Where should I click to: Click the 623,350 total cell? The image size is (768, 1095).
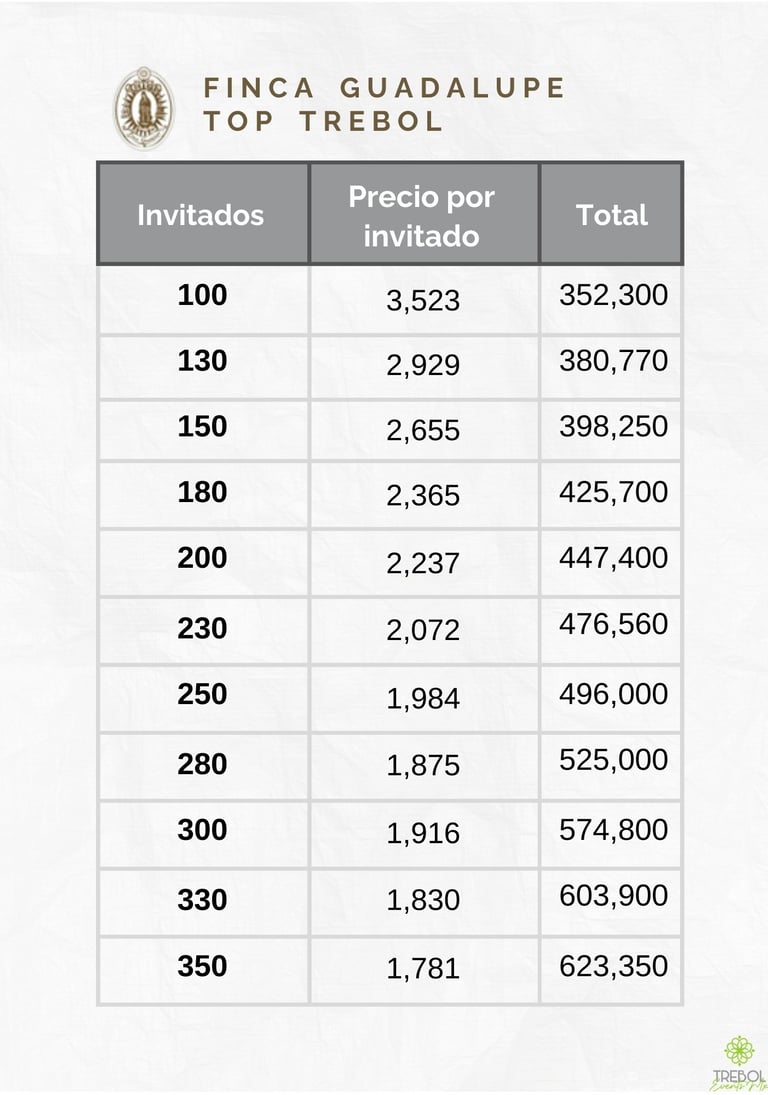[613, 966]
